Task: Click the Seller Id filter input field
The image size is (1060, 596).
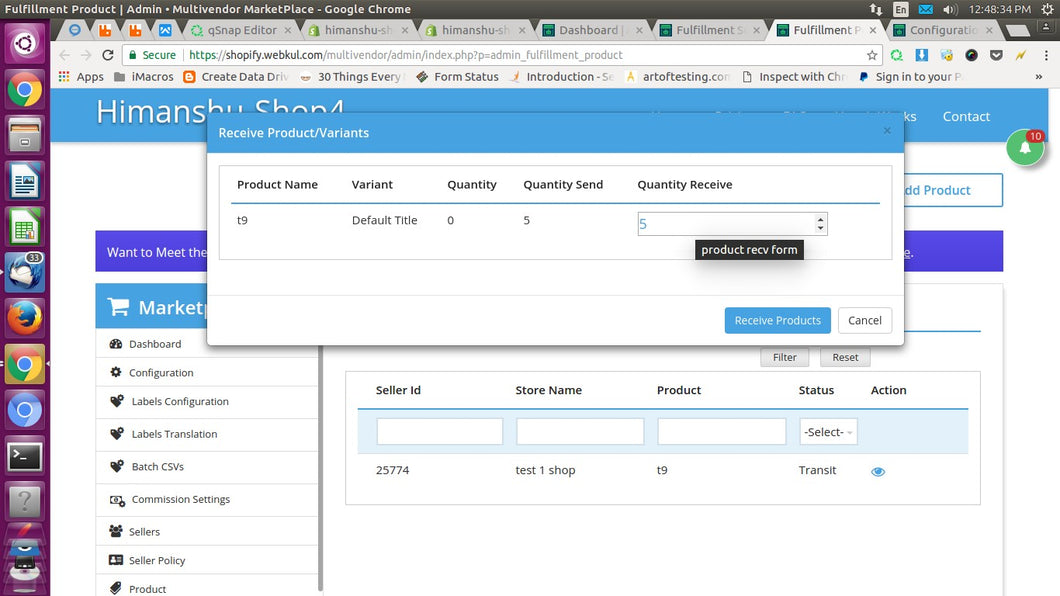Action: 439,432
